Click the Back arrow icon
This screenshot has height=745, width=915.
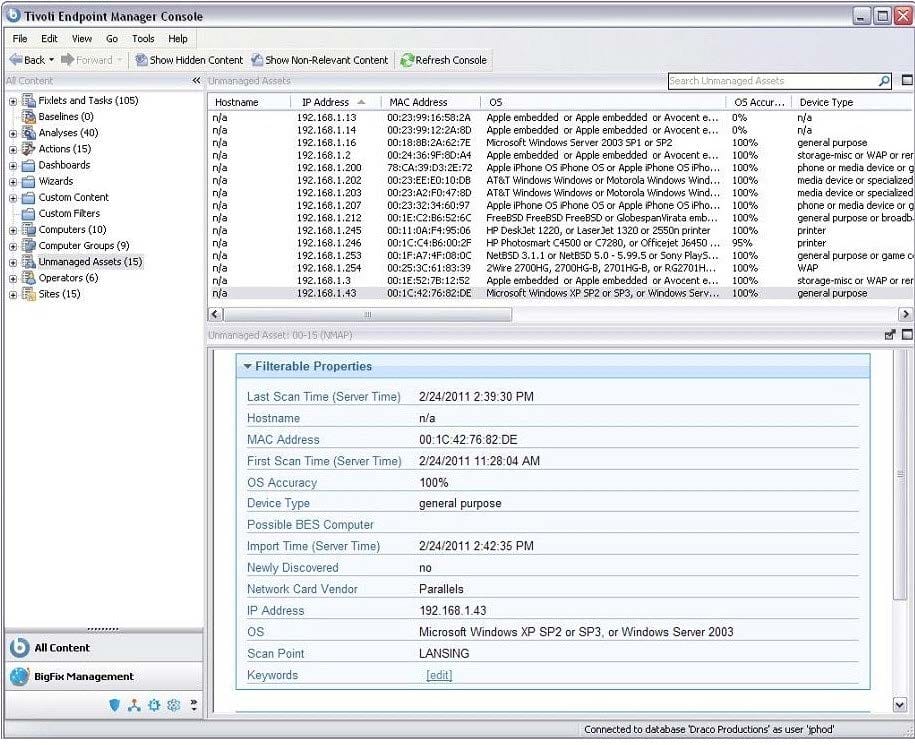click(x=16, y=60)
